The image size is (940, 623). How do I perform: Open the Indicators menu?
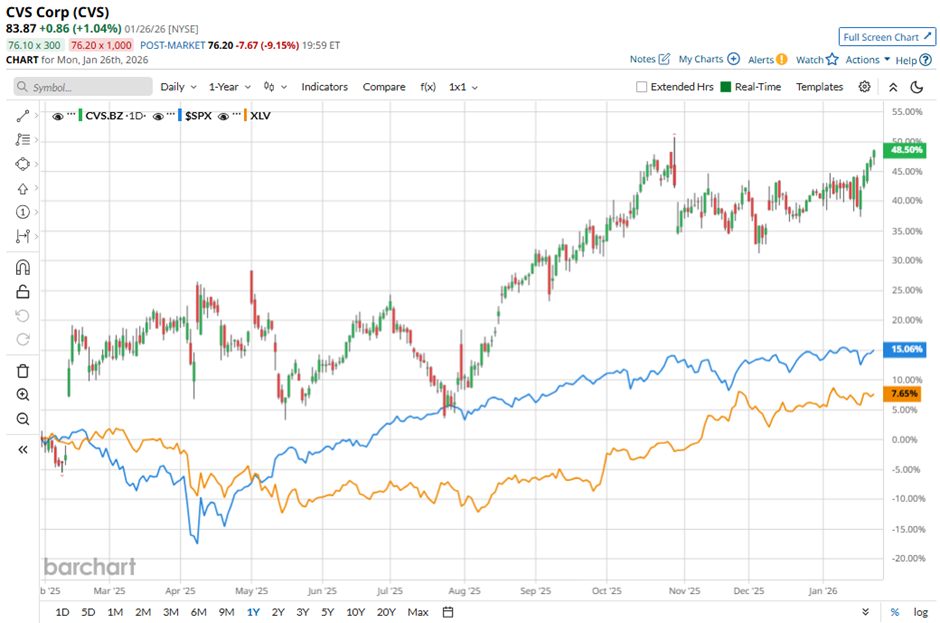click(x=324, y=87)
